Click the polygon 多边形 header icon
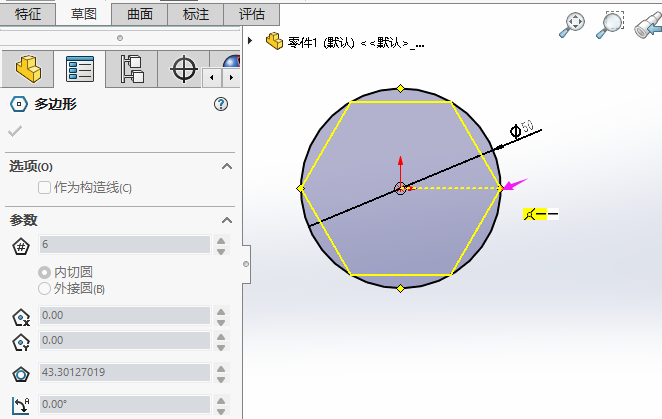Screen dimensions: 662x419 19,104
